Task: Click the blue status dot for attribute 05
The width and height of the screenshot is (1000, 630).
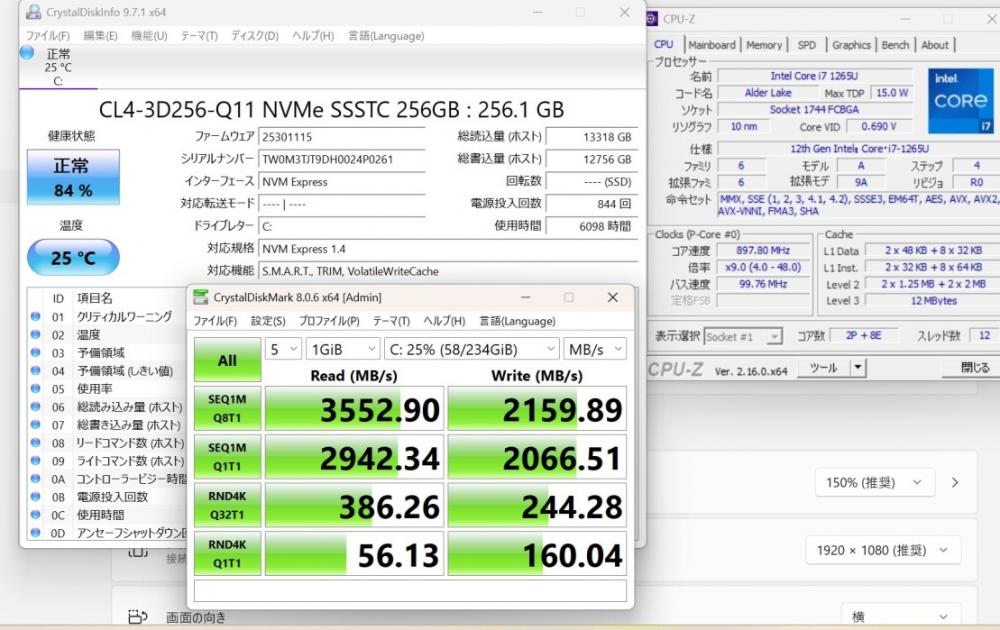Action: coord(35,389)
